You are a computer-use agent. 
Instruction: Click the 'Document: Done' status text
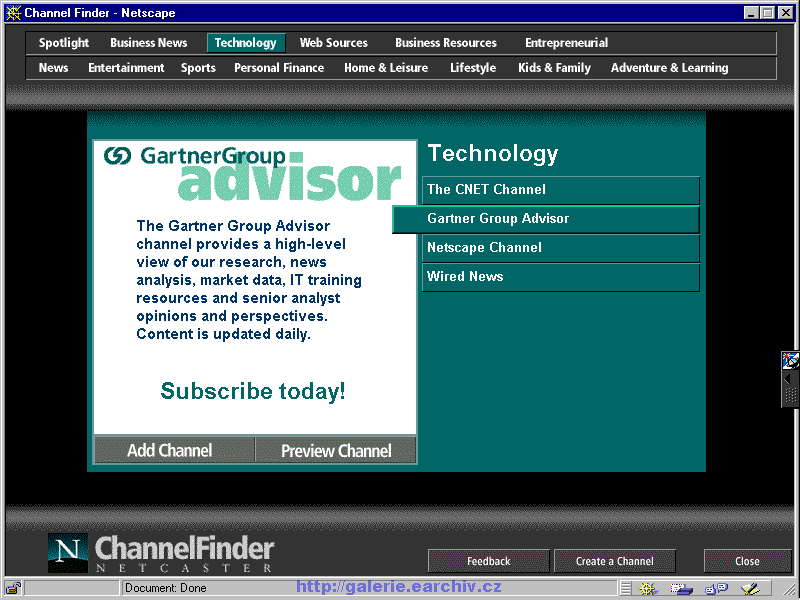pos(166,588)
